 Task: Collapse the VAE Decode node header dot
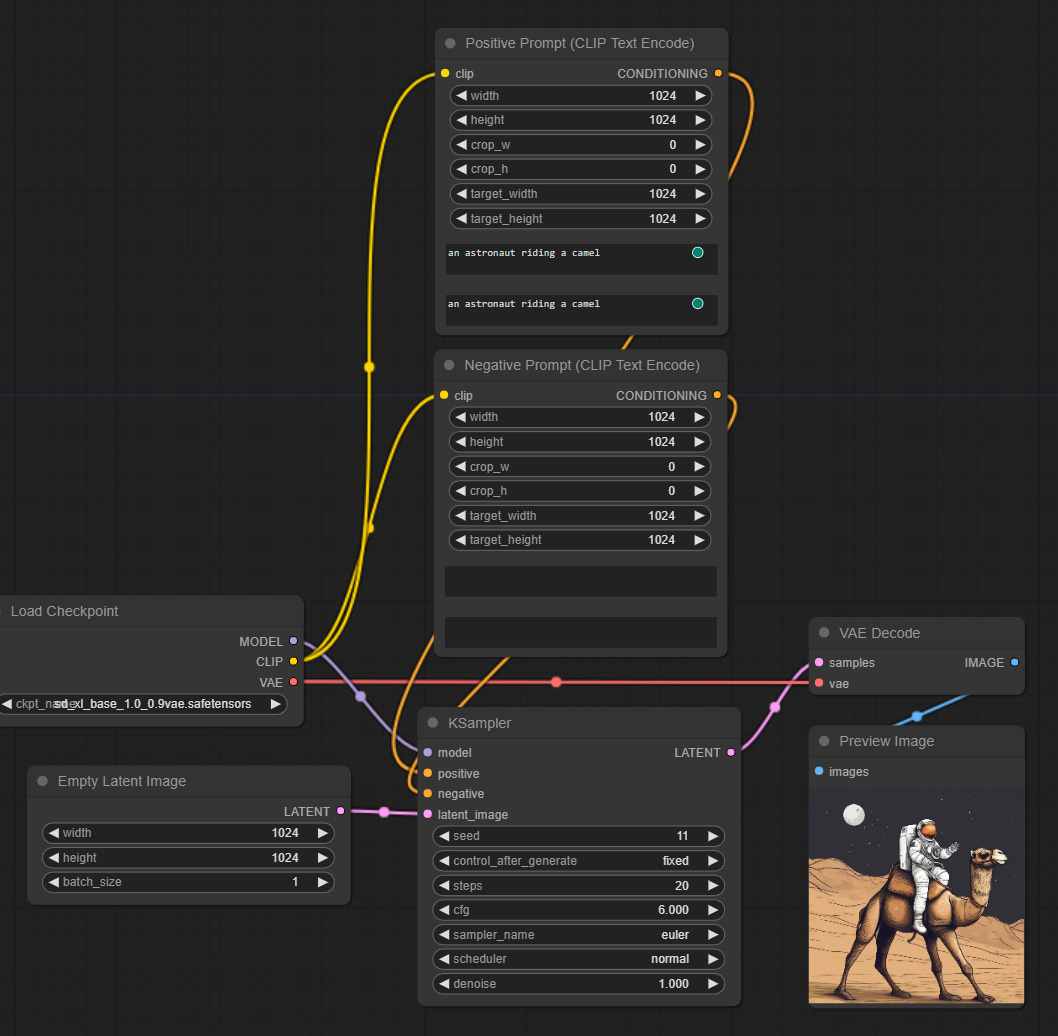823,632
